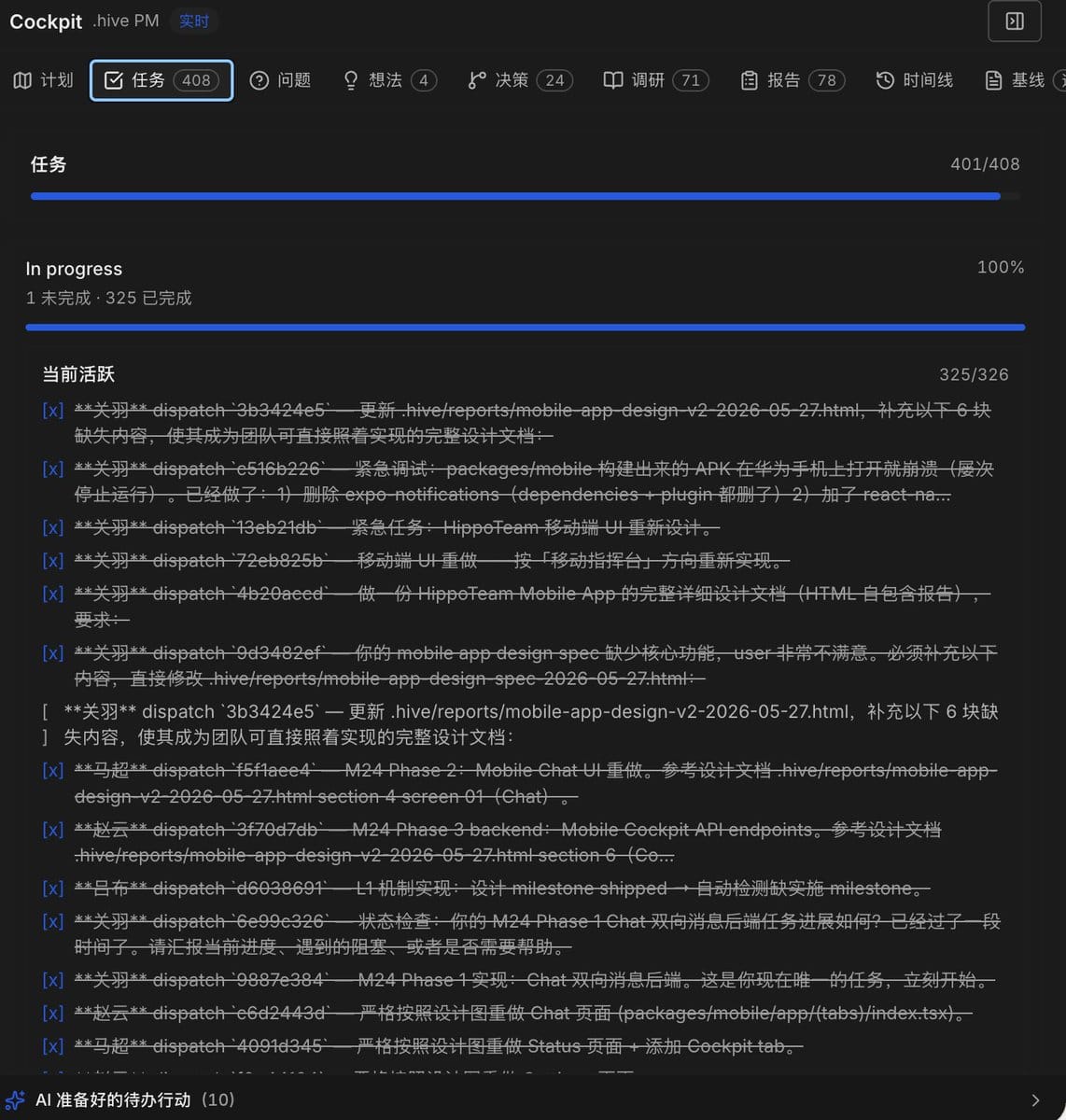Uncheck first dispatch 3b3424e5 completed task
The width and height of the screenshot is (1066, 1120).
(x=53, y=411)
